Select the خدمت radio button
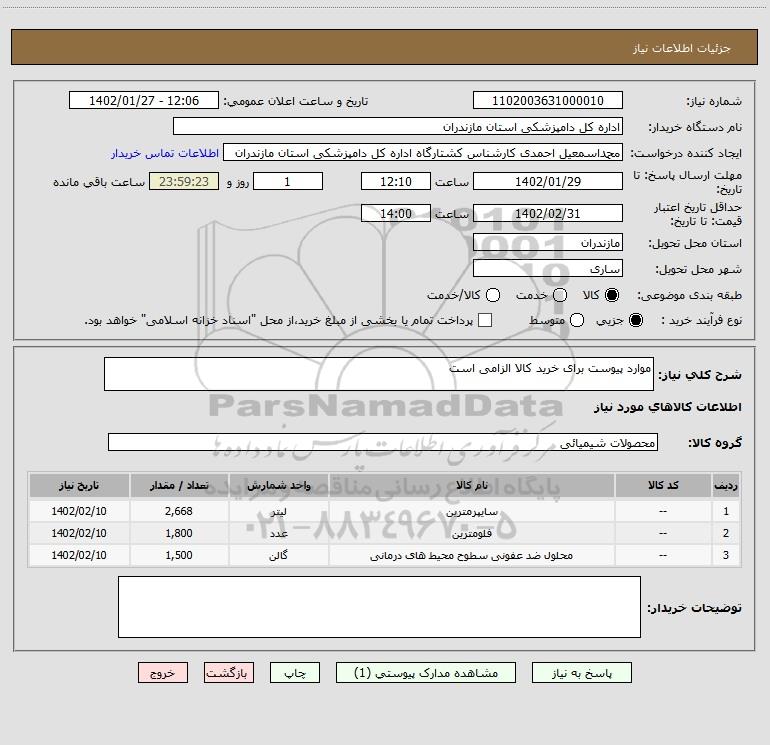770x745 pixels. point(560,295)
